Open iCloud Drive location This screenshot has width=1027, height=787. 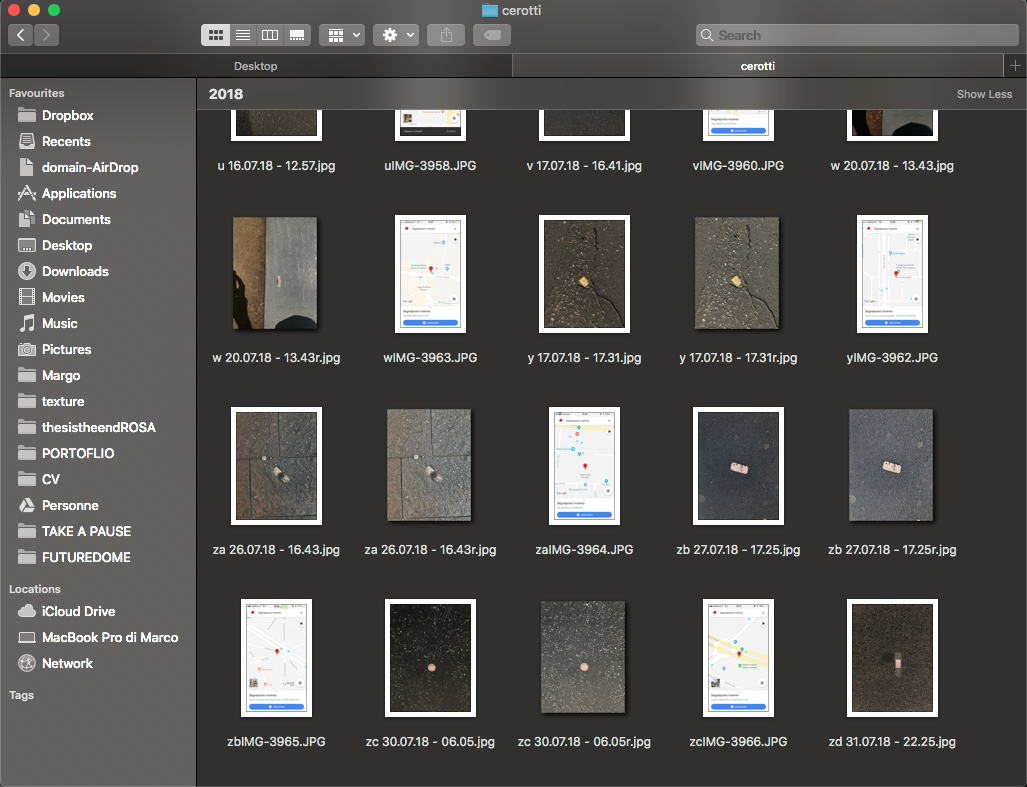pos(78,611)
